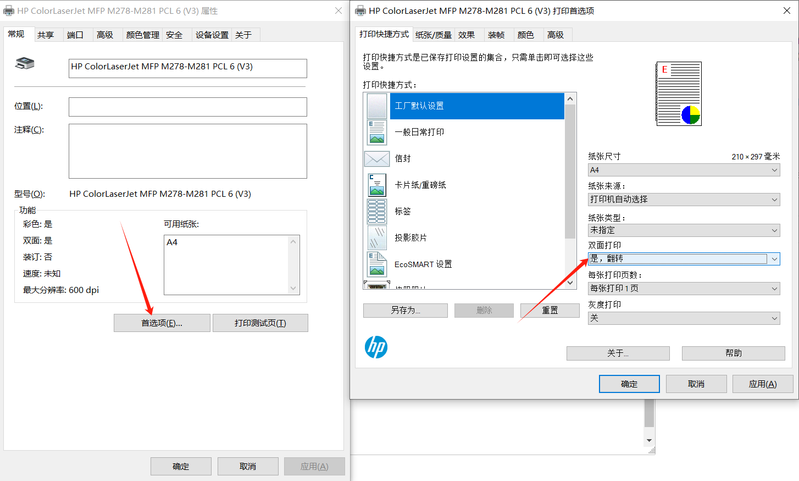The width and height of the screenshot is (799, 481).
Task: Click inside the 位置 input field
Action: [x=187, y=107]
